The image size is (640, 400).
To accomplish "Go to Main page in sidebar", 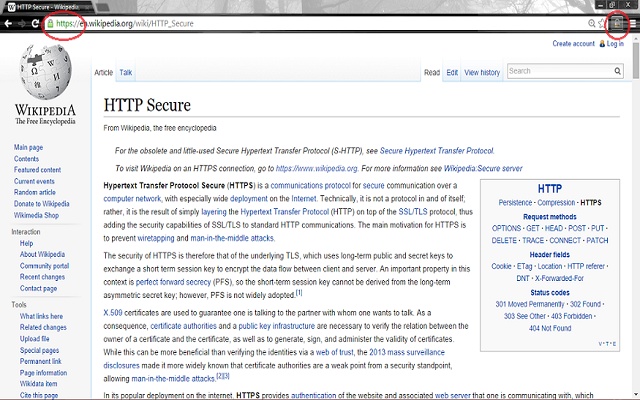I will 29,147.
